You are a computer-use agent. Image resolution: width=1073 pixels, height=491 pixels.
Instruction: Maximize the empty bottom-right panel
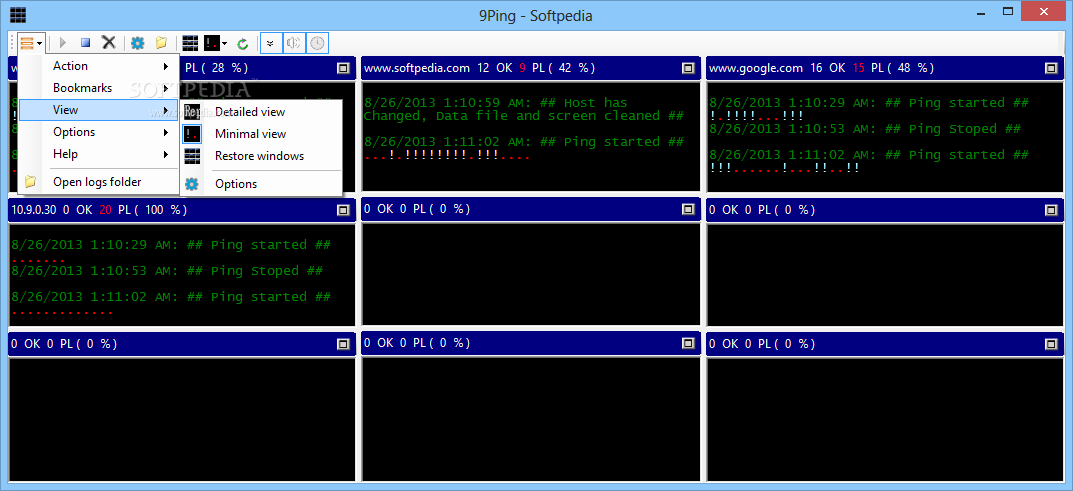click(1051, 344)
